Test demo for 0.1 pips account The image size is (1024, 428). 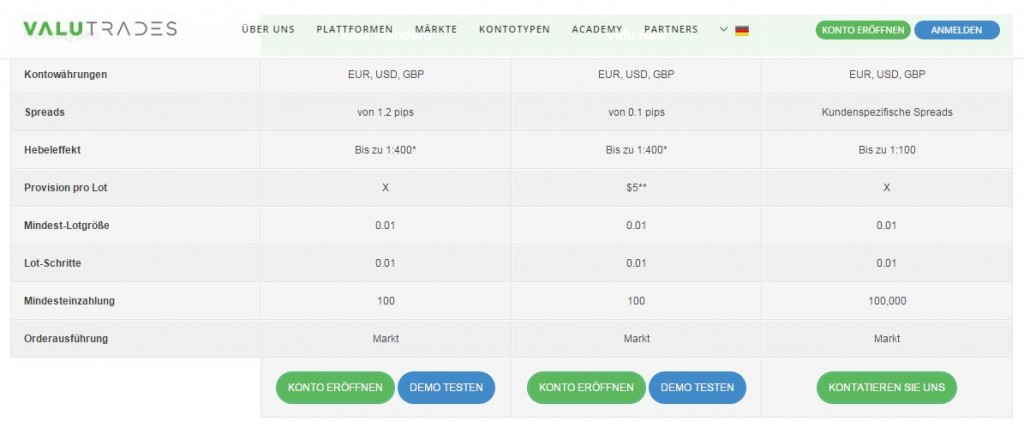click(x=697, y=387)
